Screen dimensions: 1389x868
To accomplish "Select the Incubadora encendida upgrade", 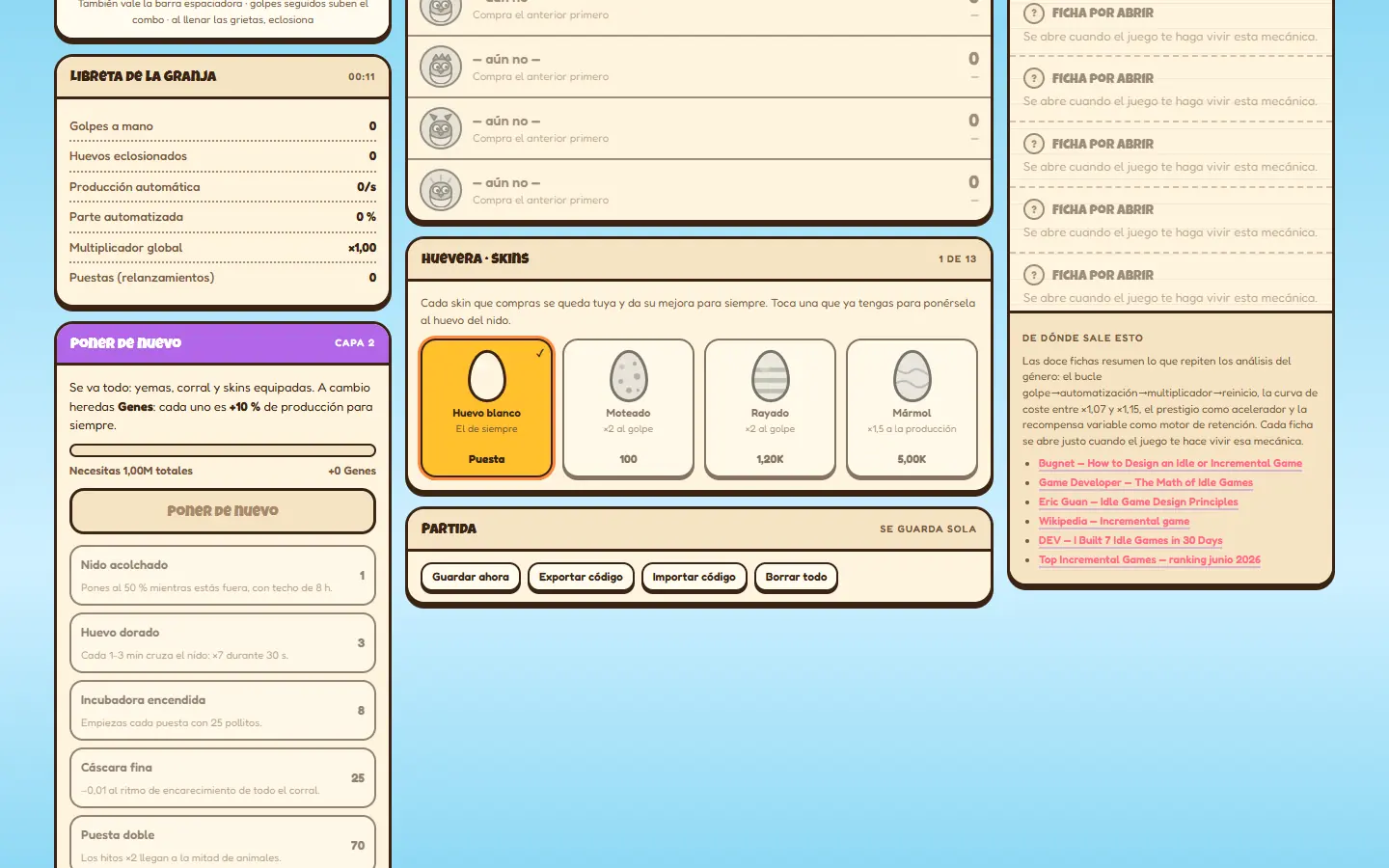I will click(223, 711).
